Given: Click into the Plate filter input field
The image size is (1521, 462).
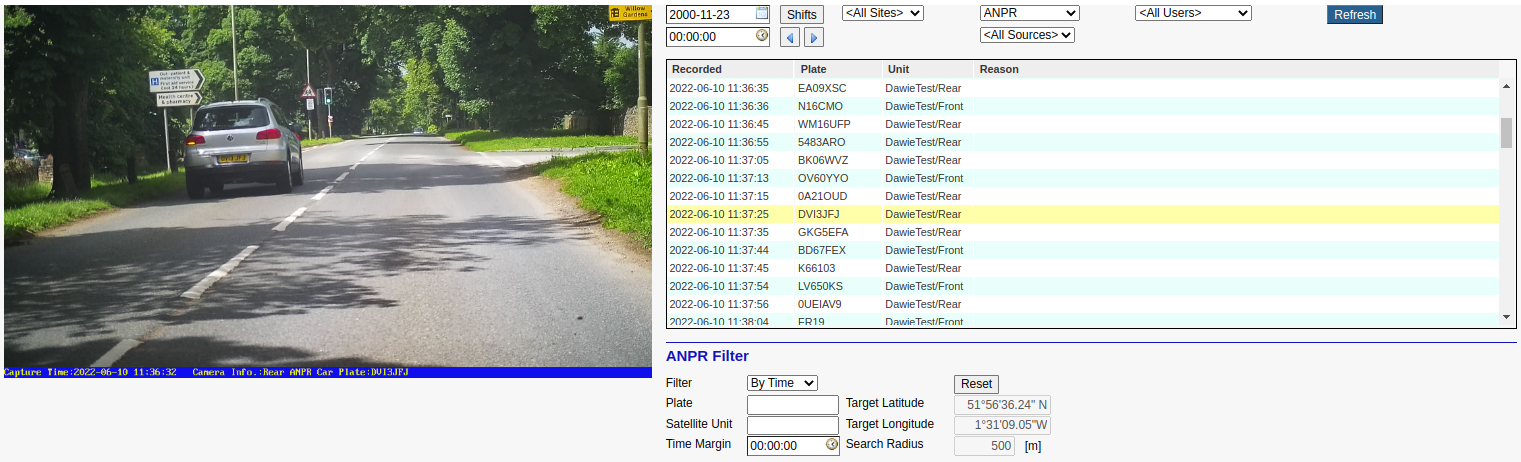Looking at the screenshot, I should pos(792,405).
